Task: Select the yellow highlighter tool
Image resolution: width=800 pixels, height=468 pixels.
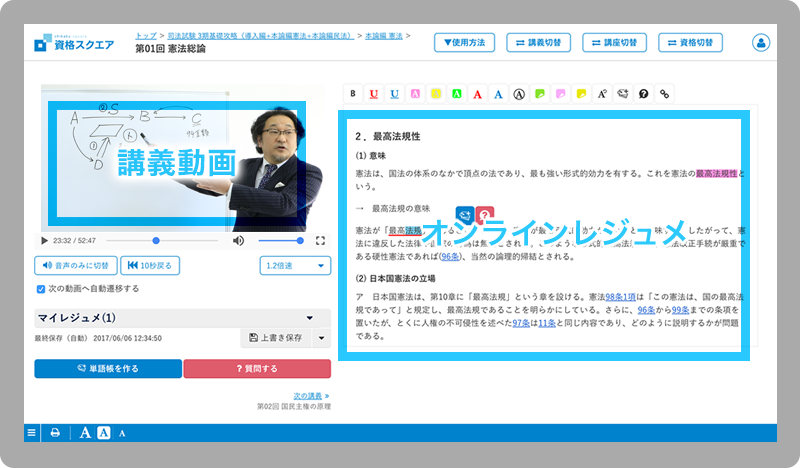Action: 435,93
